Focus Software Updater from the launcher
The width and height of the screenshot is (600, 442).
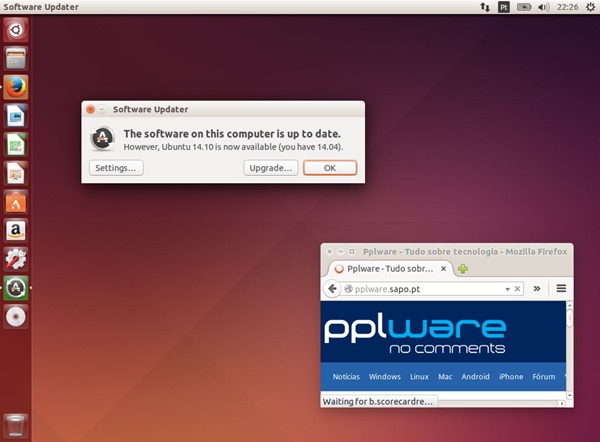click(x=16, y=288)
